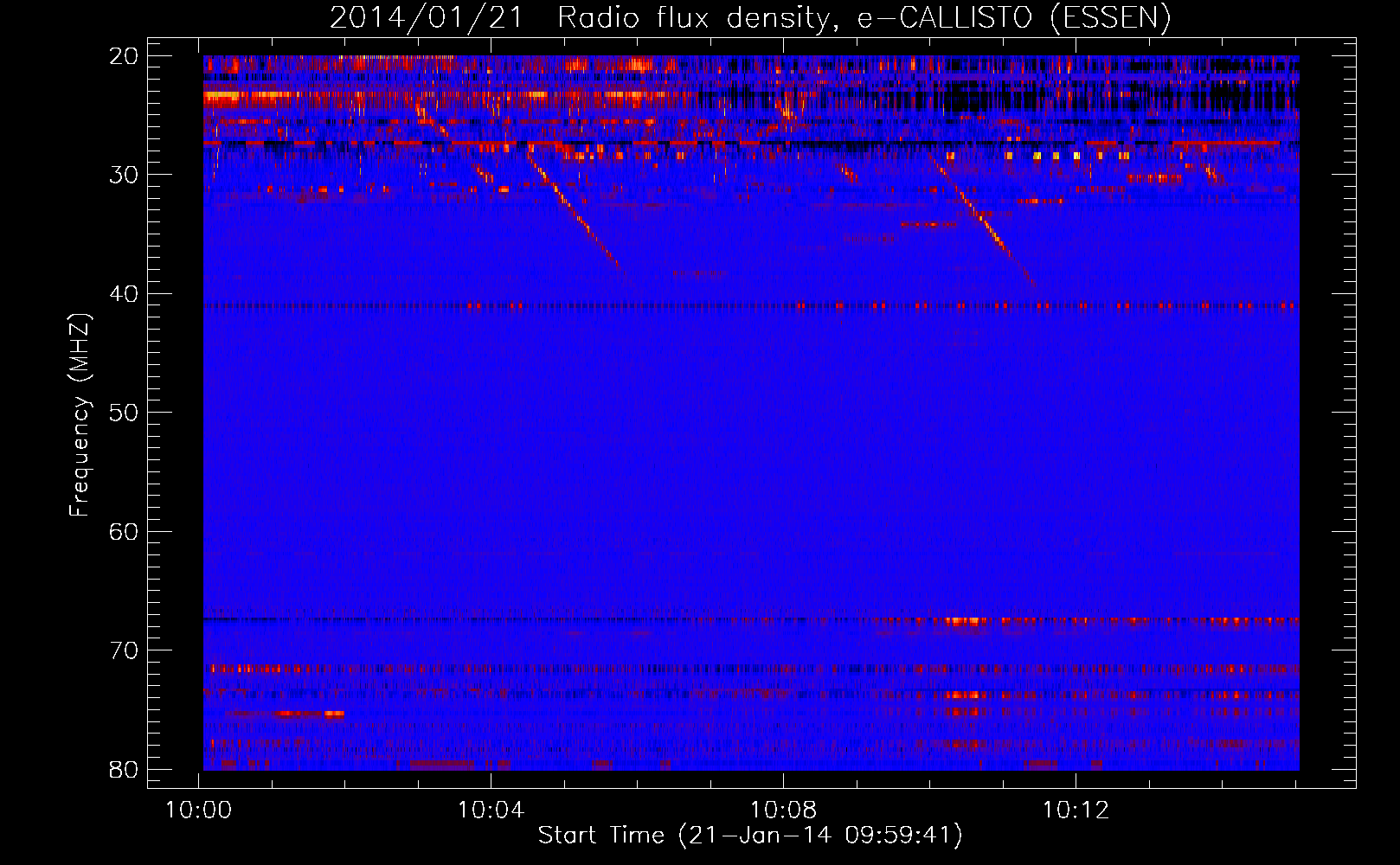
Task: Click the 'Frequency (MHZ)' axis label
Action: pyautogui.click(x=80, y=414)
